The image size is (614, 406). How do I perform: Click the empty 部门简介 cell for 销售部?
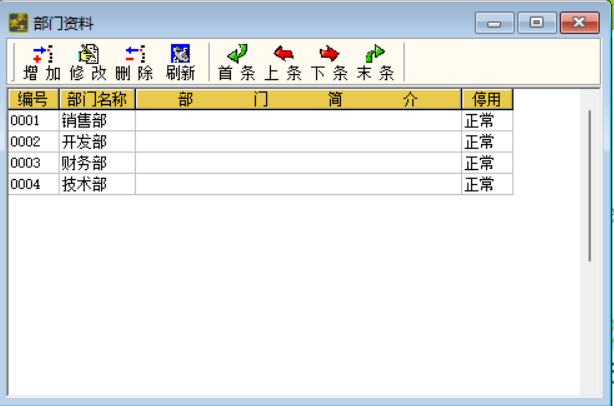pyautogui.click(x=298, y=121)
